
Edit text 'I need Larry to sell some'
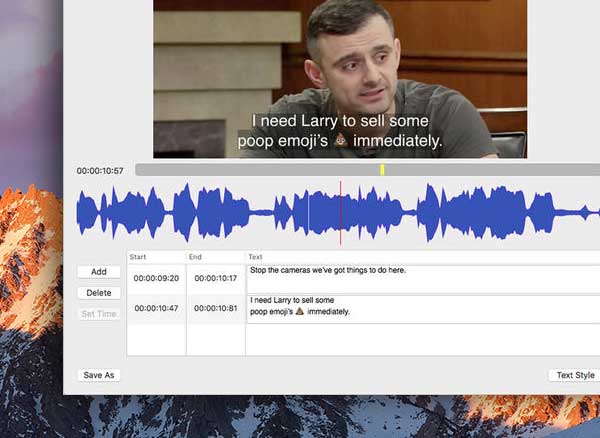point(292,300)
